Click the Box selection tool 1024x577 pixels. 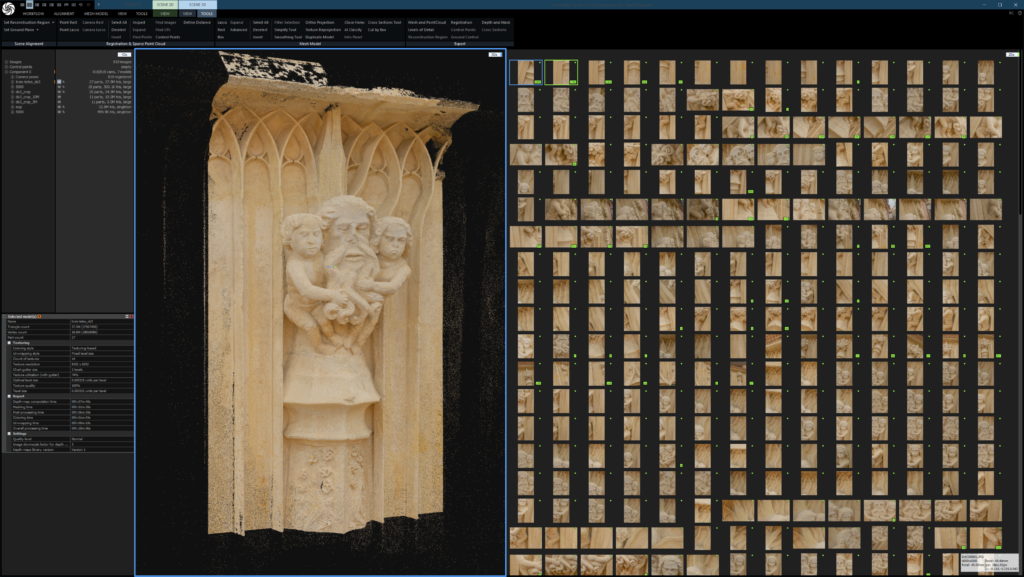[221, 37]
